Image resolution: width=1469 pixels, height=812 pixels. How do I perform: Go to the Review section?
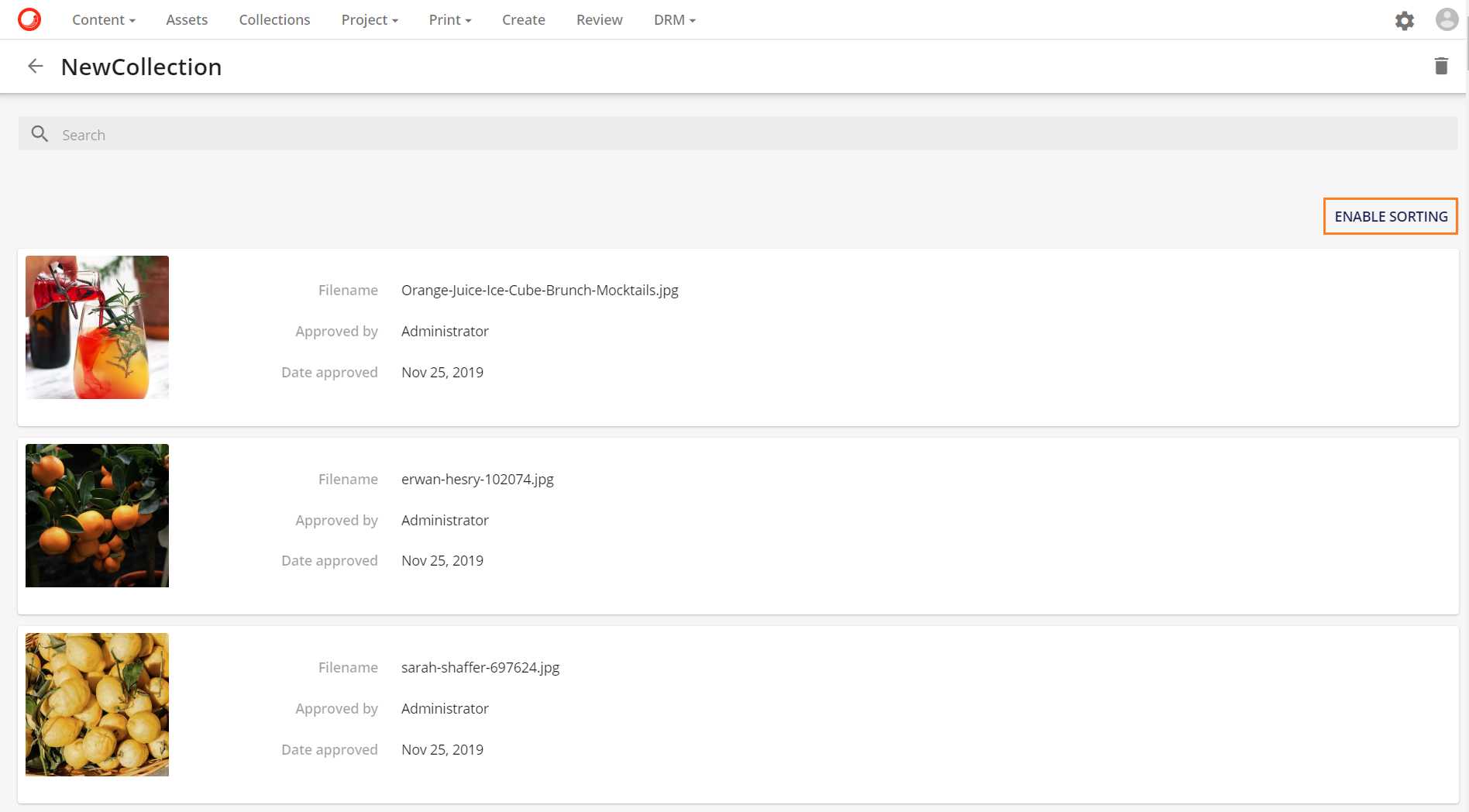click(598, 19)
